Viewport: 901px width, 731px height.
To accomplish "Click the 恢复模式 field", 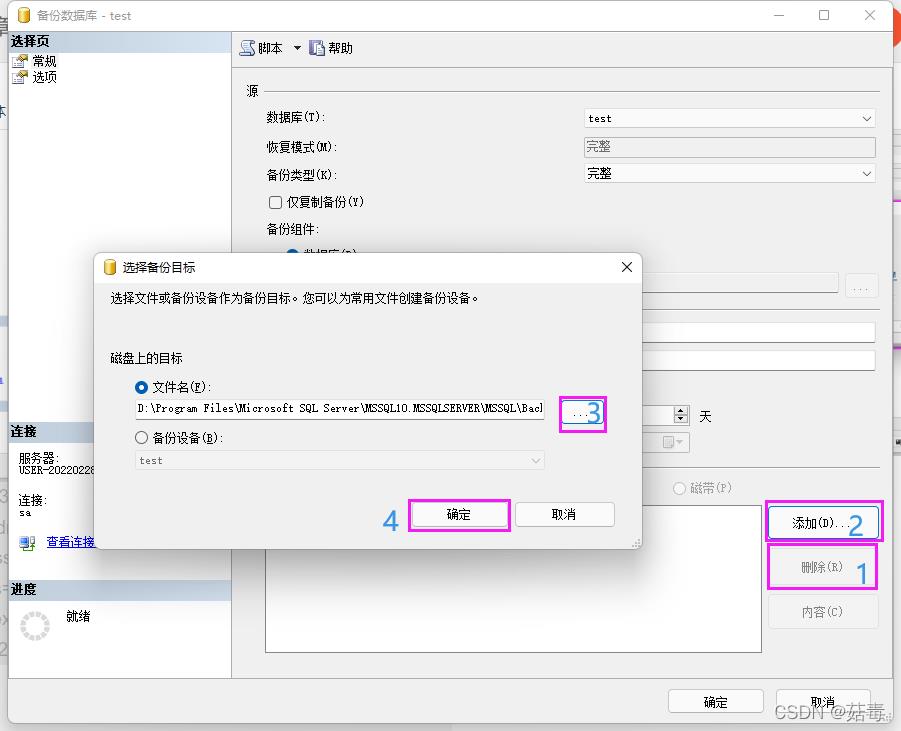I will [x=729, y=147].
